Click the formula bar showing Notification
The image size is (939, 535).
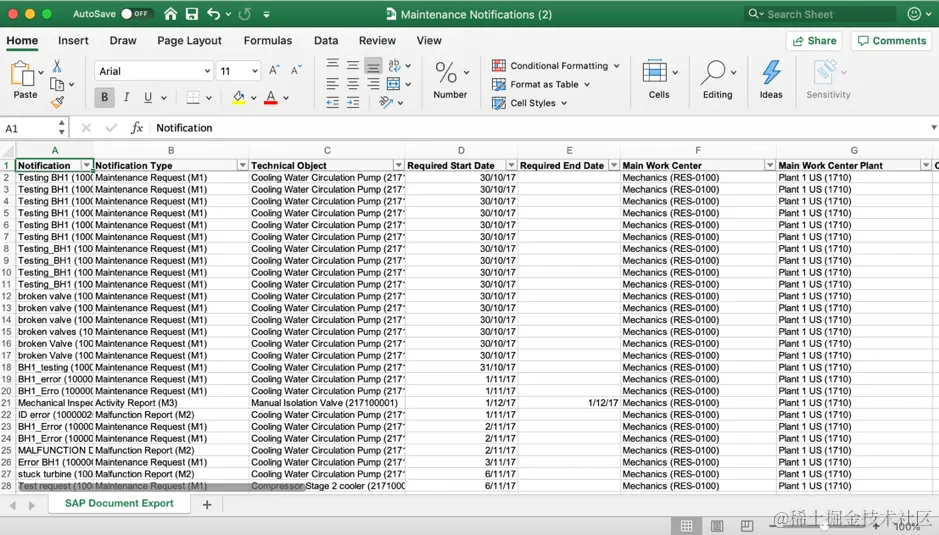[x=539, y=128]
